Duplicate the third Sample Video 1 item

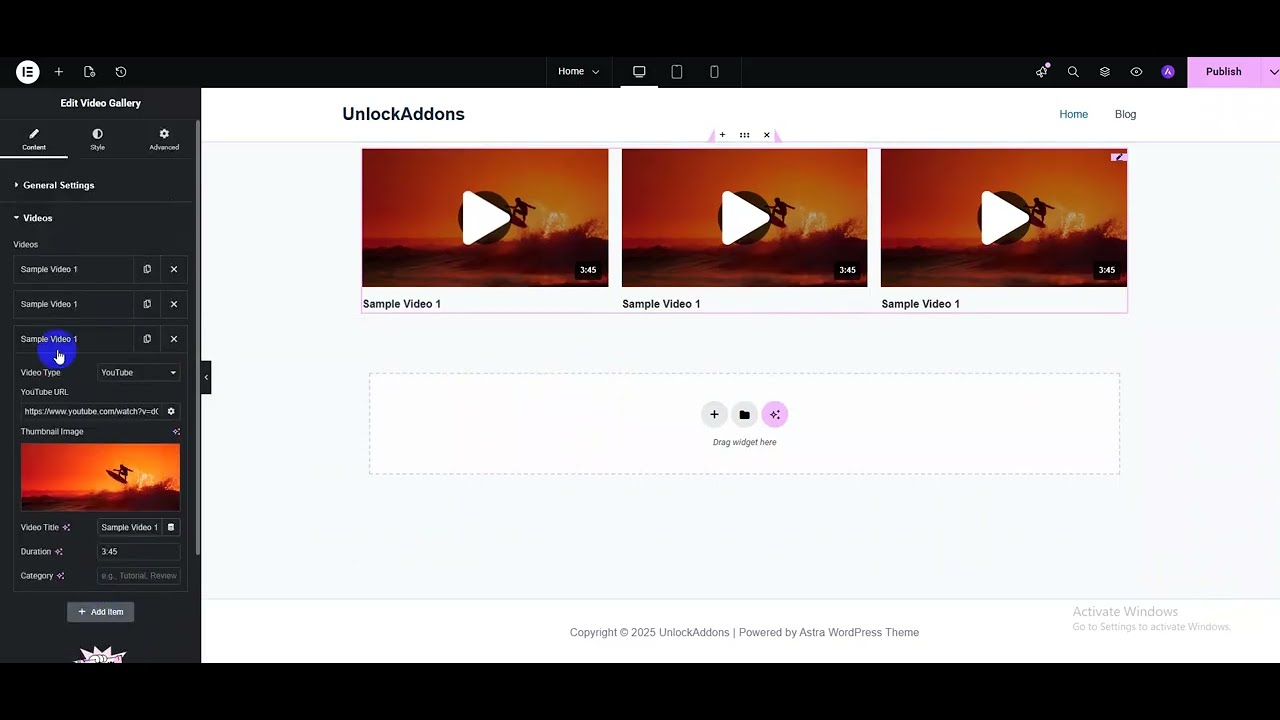(147, 339)
